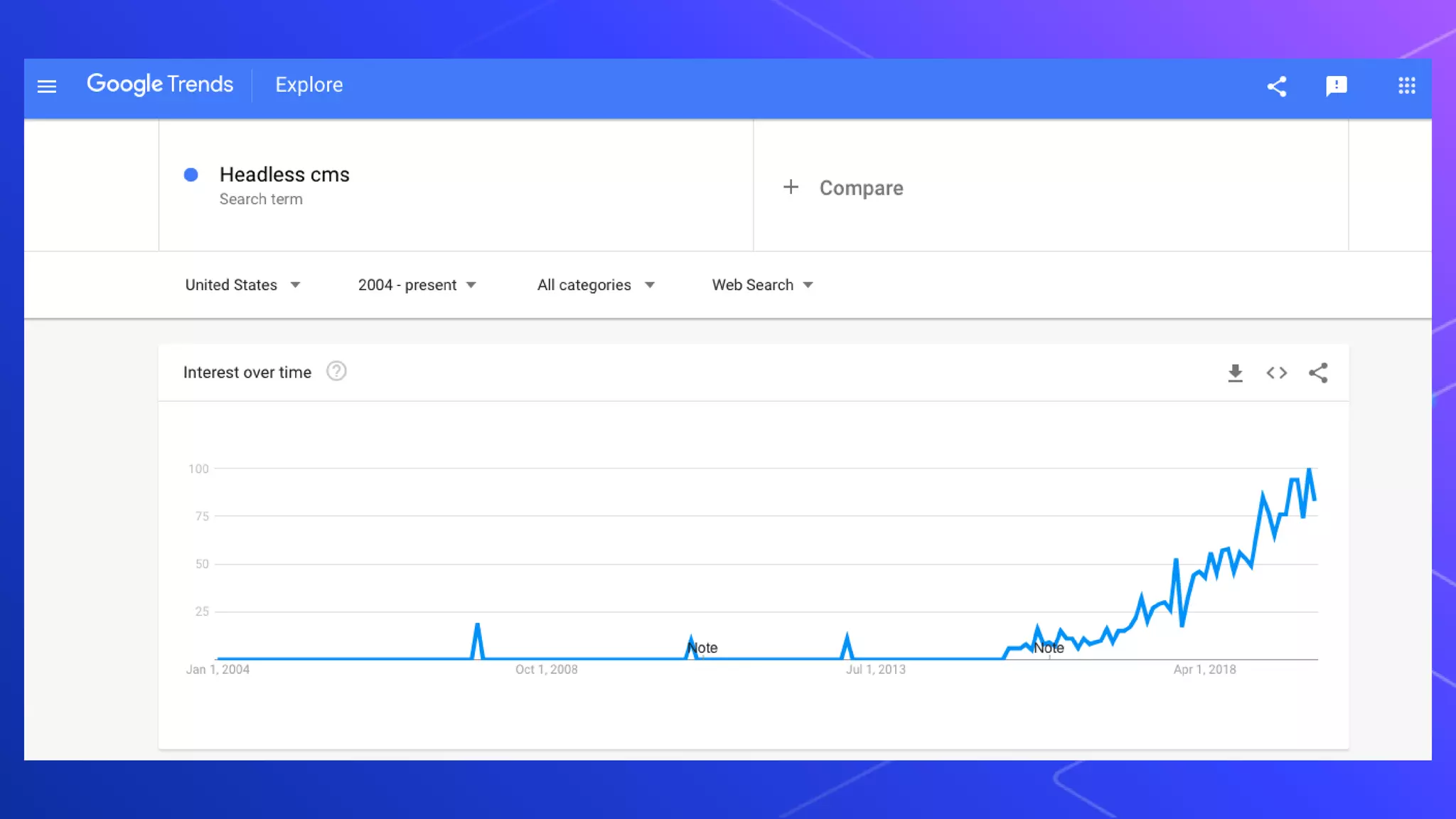Click the header share icon
1456x819 pixels.
coord(1277,86)
